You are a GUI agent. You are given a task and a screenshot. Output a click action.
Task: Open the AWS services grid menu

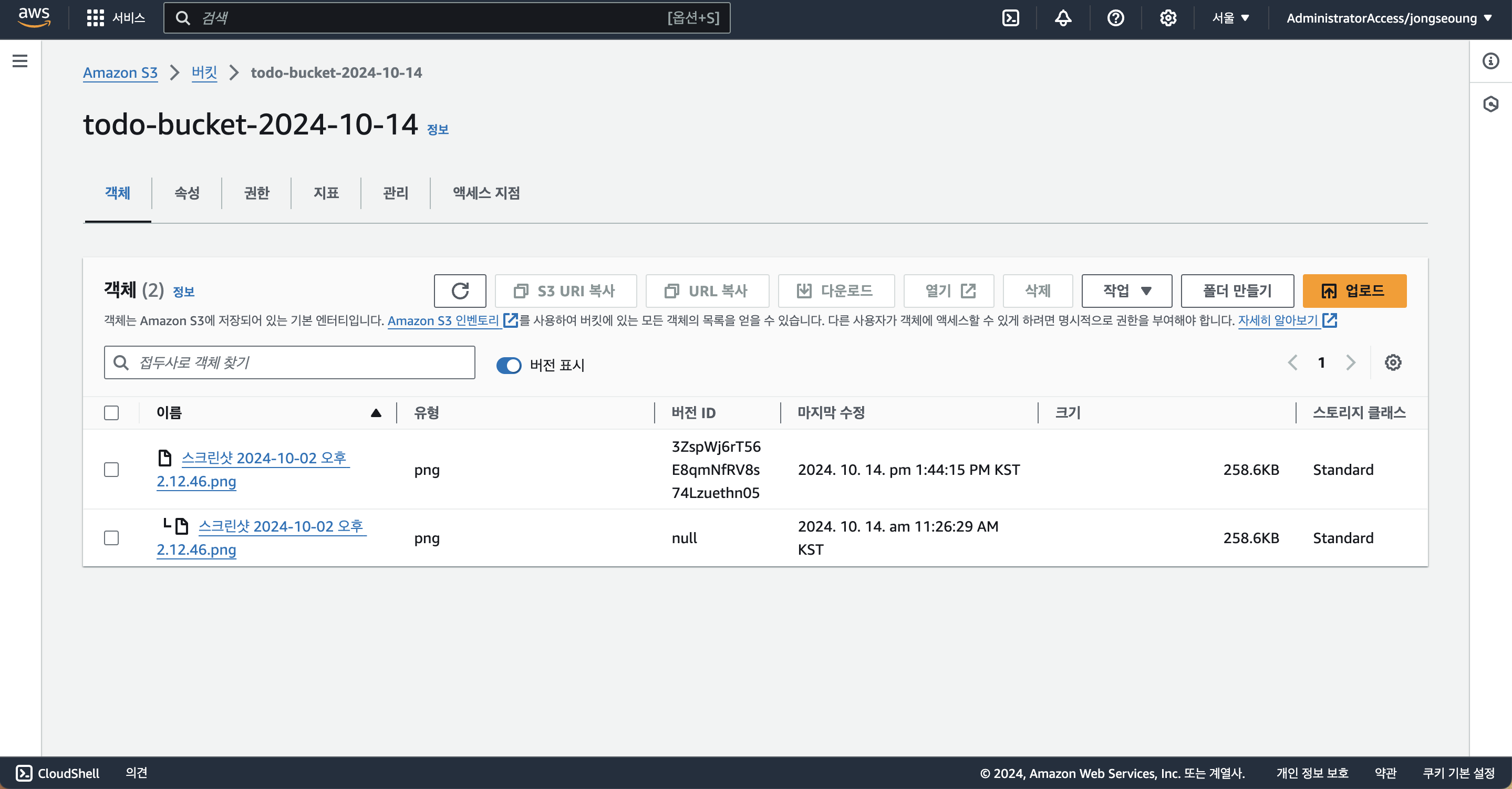pyautogui.click(x=95, y=18)
